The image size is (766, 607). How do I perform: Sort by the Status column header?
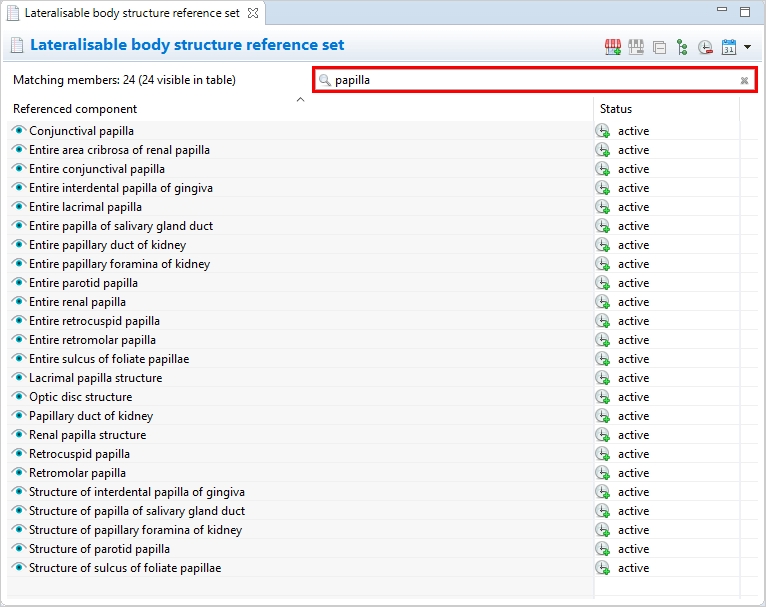616,109
